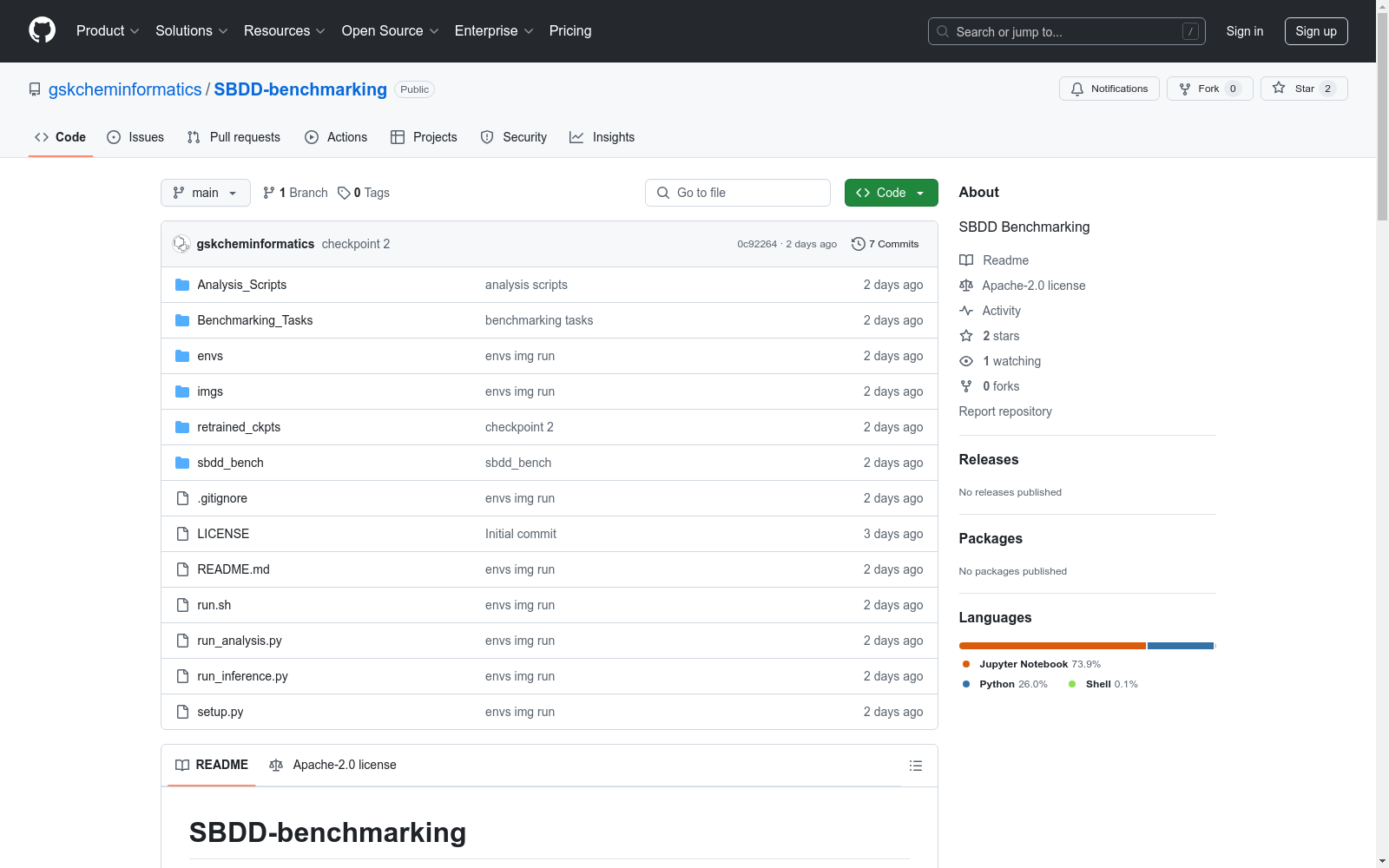This screenshot has width=1389, height=868.
Task: Select the Apache-2.0 license tab
Action: 333,765
